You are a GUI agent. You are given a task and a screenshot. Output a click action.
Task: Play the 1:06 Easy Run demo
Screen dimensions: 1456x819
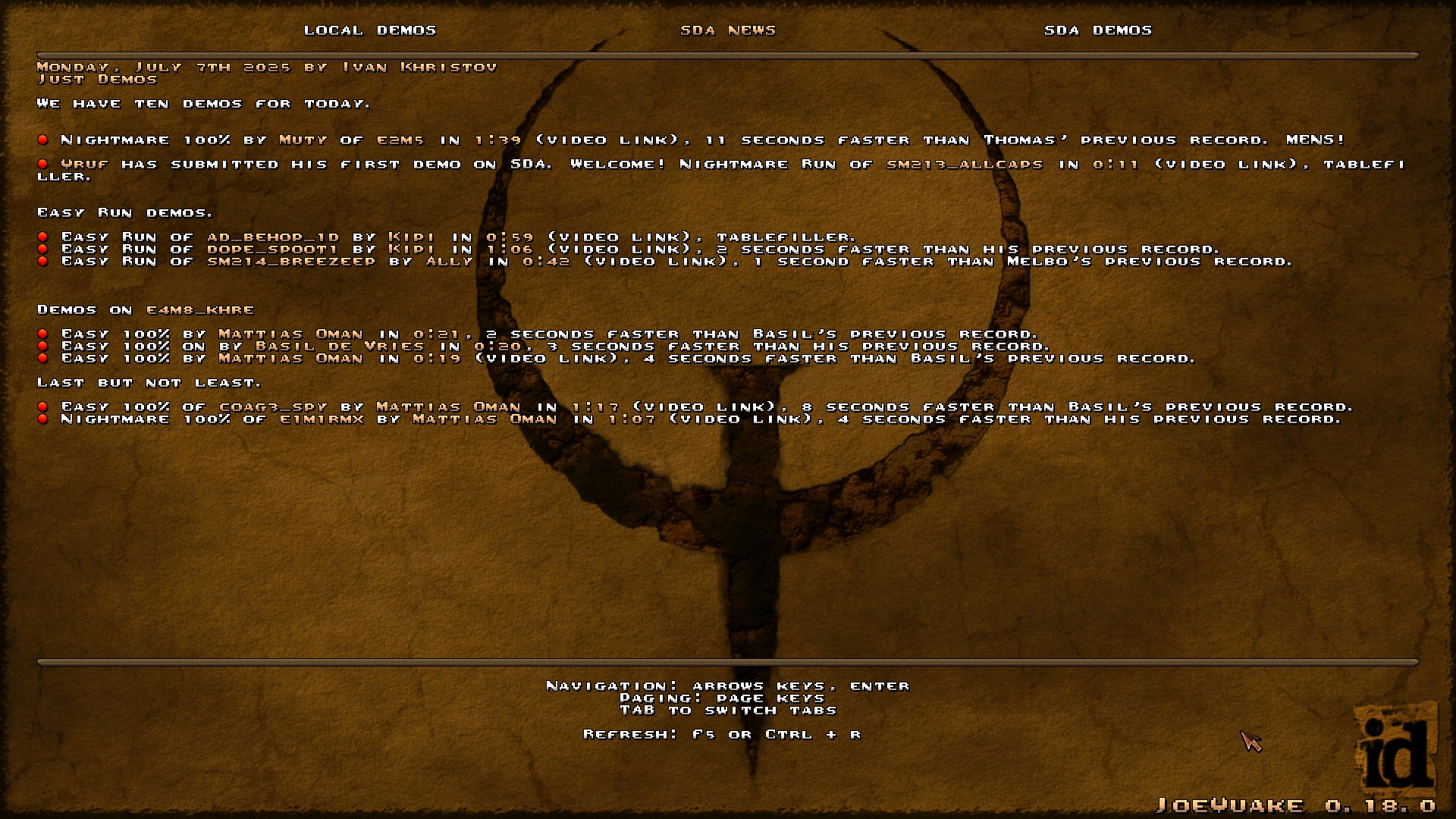510,249
